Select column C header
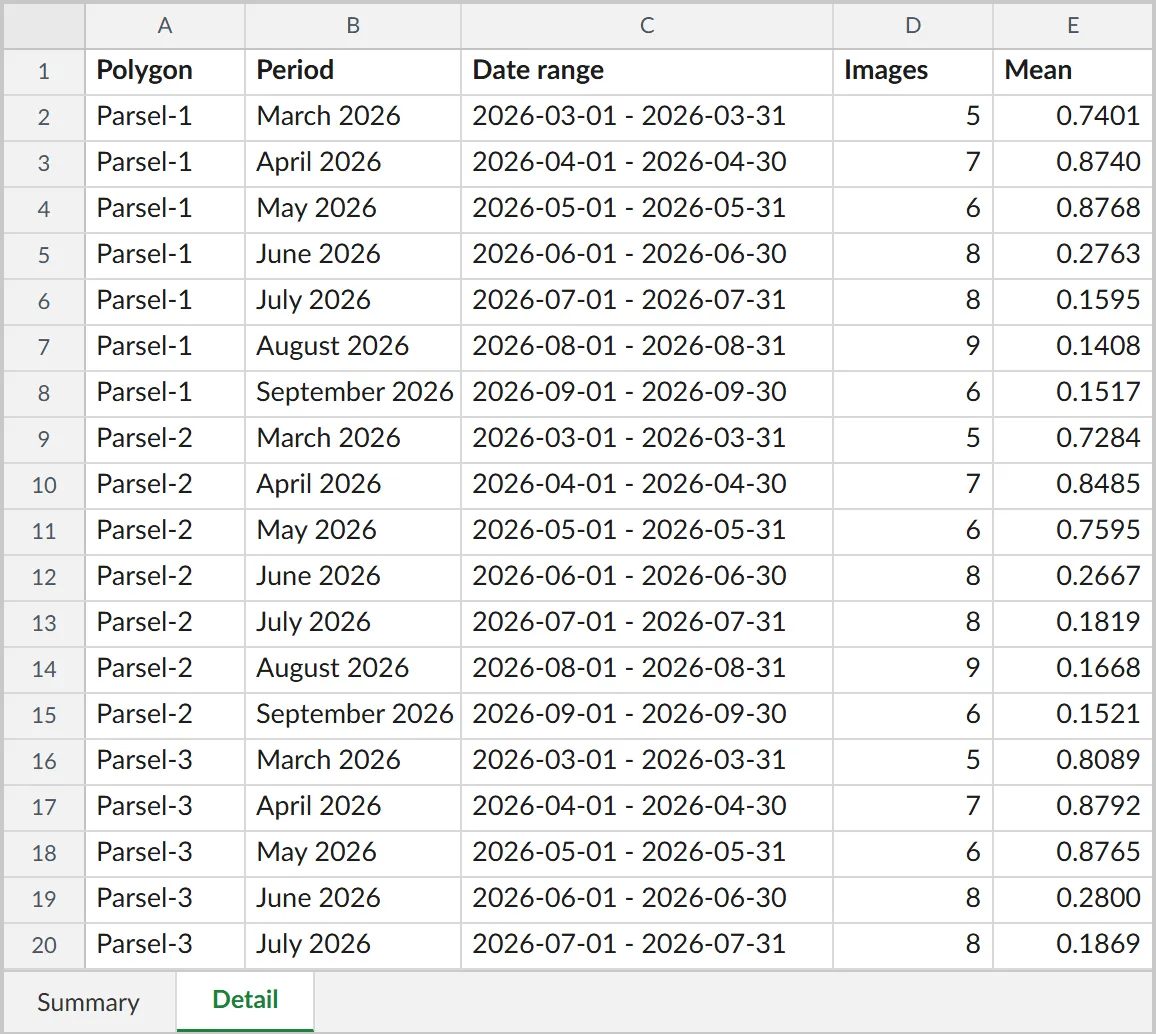The height and width of the screenshot is (1034, 1156). (x=647, y=26)
